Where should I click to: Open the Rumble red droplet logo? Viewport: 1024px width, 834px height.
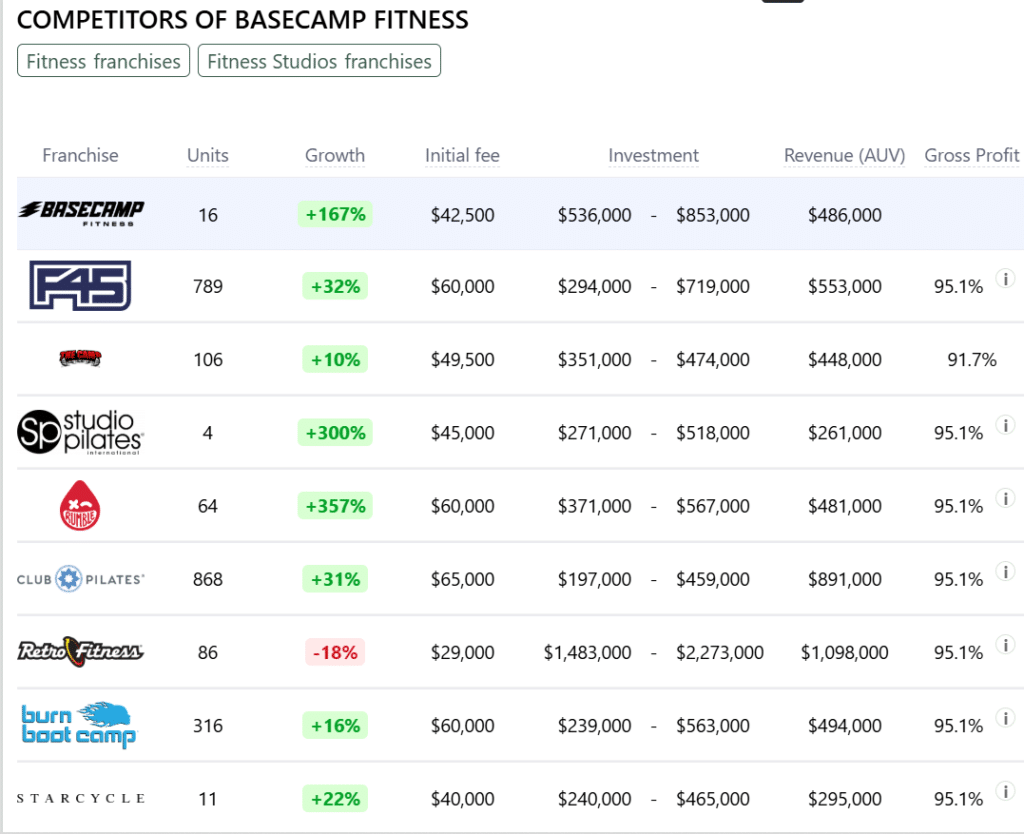80,505
